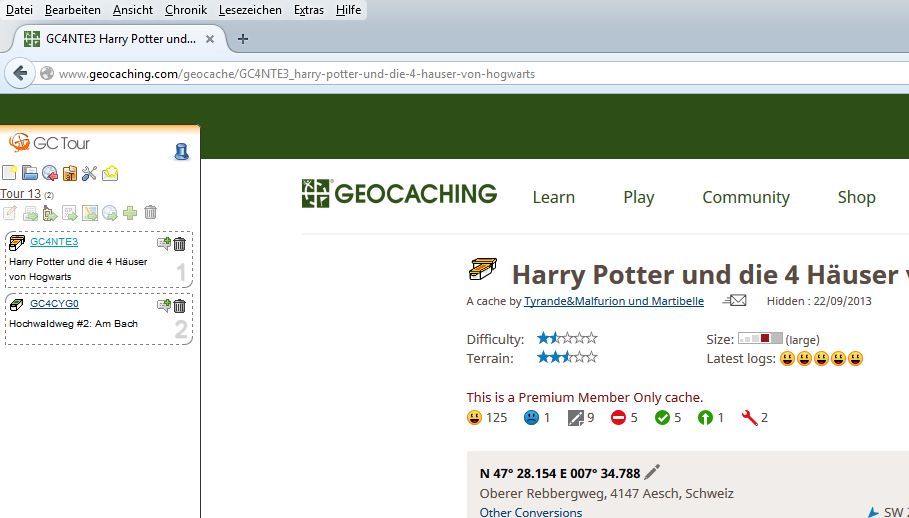909x518 pixels.
Task: Click the traditional cache icon beside page title
Action: [483, 269]
